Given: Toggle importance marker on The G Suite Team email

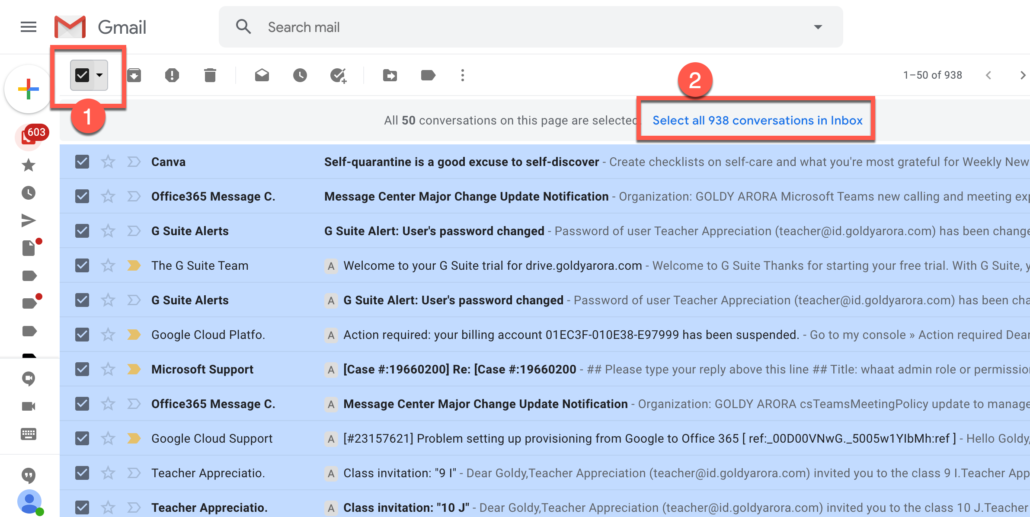Looking at the screenshot, I should pyautogui.click(x=134, y=265).
